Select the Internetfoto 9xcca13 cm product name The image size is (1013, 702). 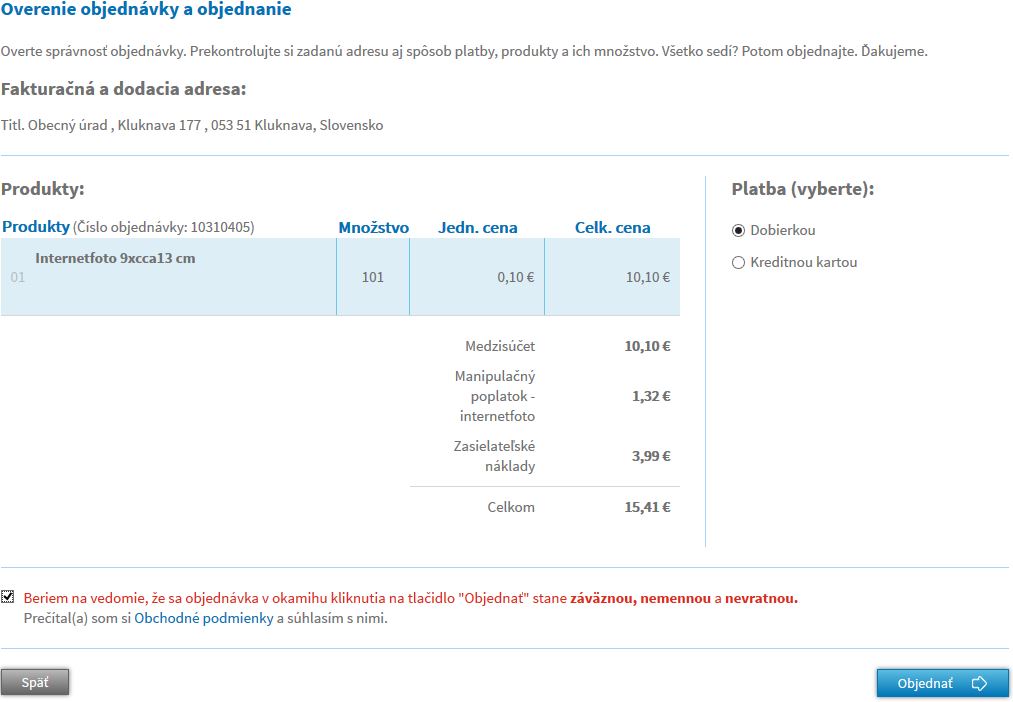click(115, 258)
